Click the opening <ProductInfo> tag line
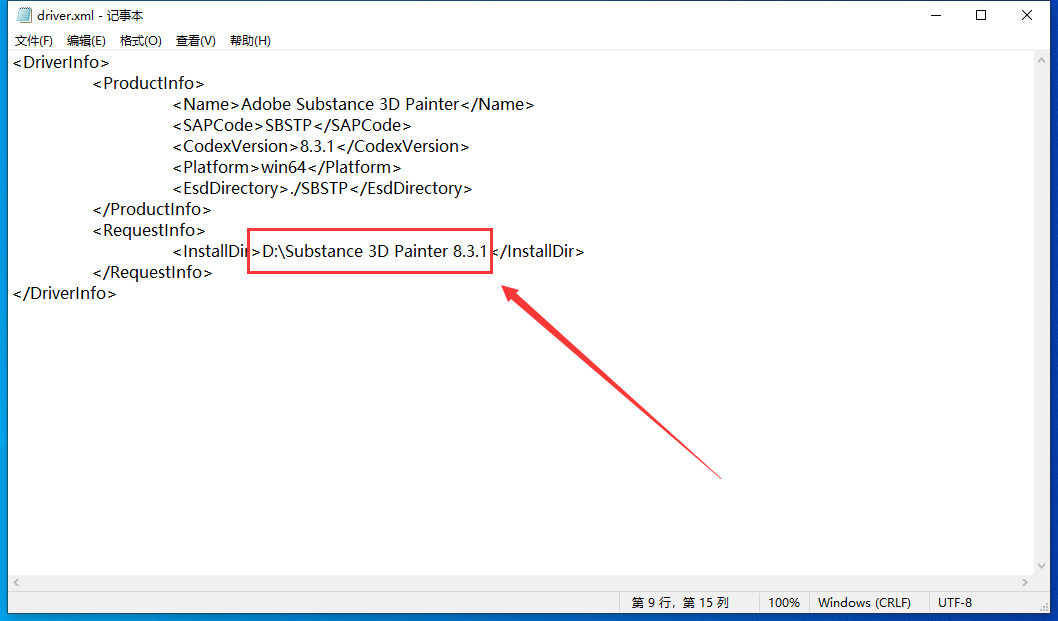Image resolution: width=1058 pixels, height=621 pixels. 148,84
